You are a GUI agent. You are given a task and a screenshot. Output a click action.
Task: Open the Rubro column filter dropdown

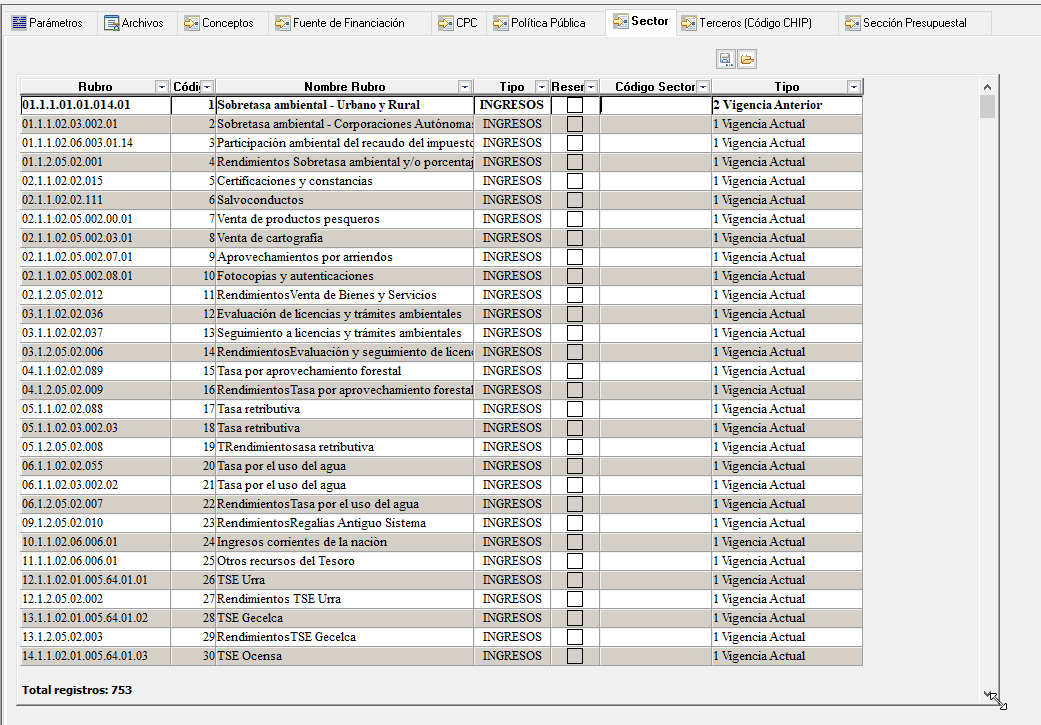pos(162,87)
